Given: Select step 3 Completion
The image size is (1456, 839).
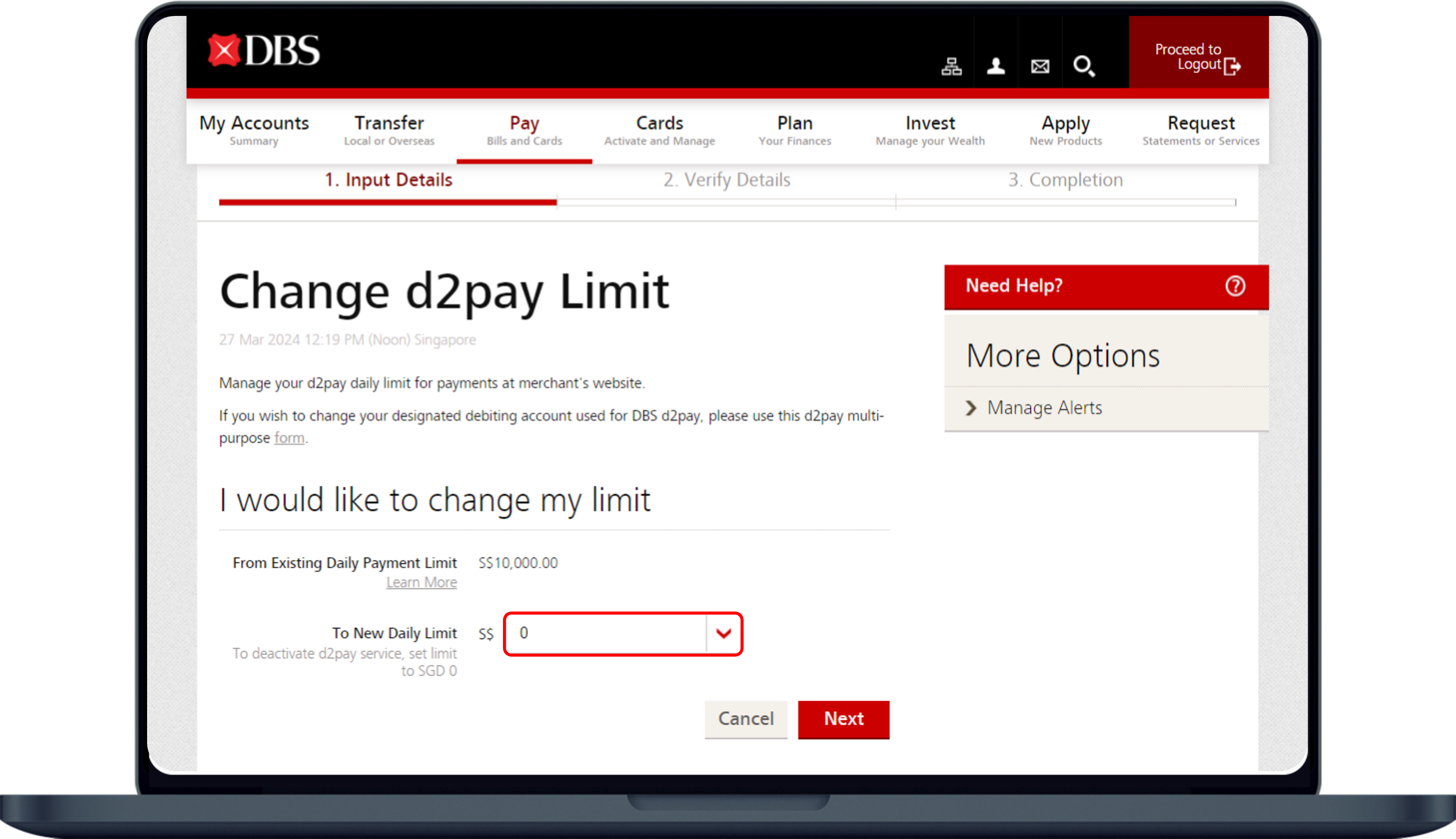Looking at the screenshot, I should coord(1065,180).
